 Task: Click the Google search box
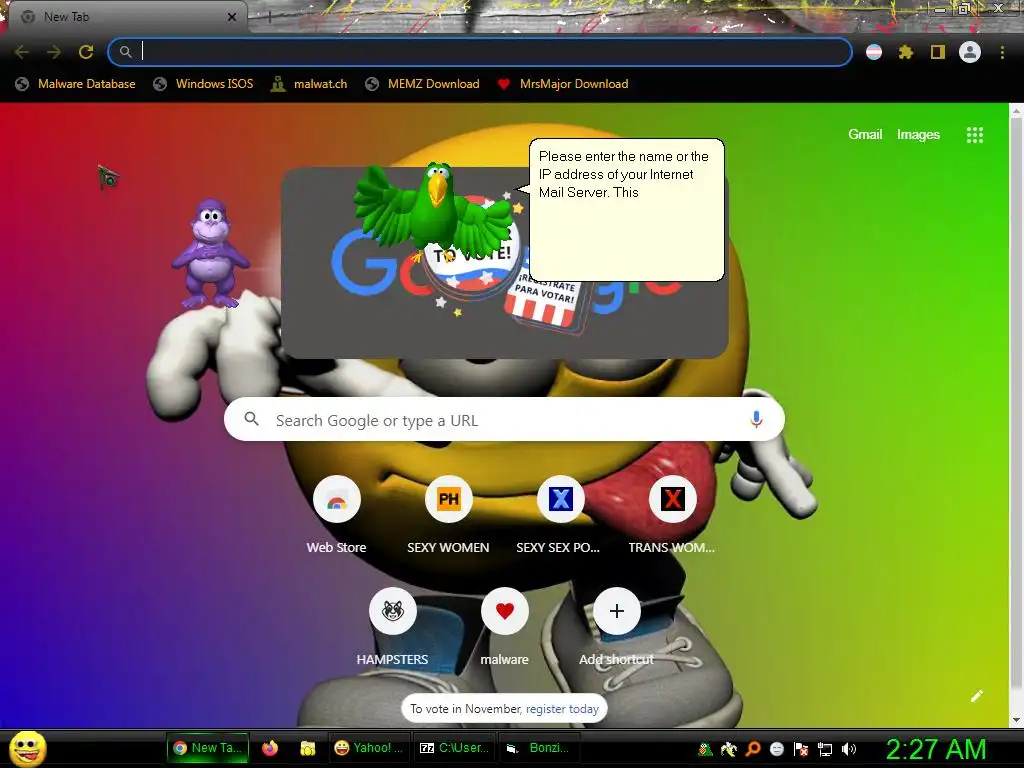pos(504,419)
